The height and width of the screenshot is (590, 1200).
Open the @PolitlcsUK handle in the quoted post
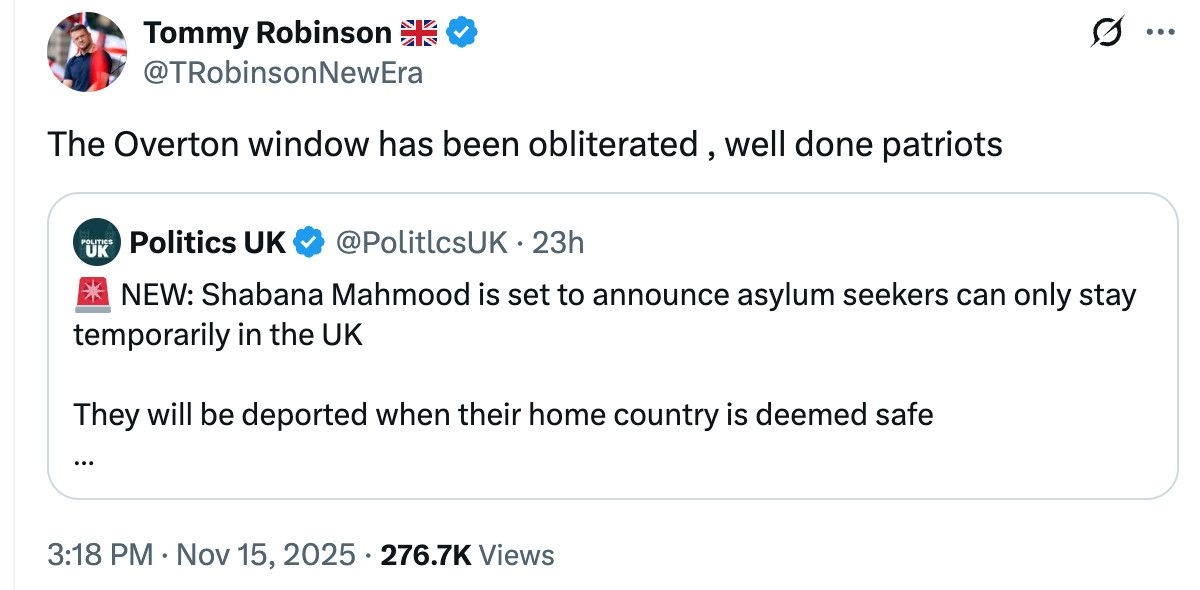(421, 242)
